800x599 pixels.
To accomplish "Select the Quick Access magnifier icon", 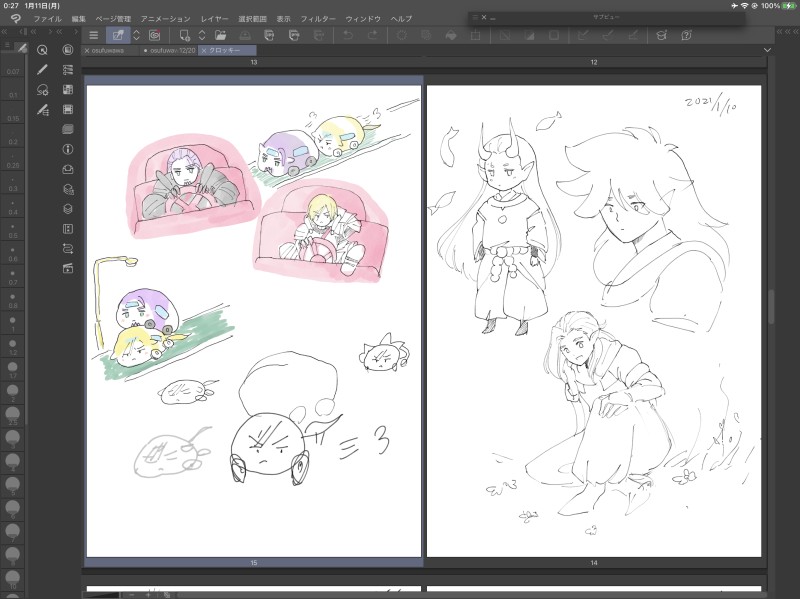I will tap(42, 49).
